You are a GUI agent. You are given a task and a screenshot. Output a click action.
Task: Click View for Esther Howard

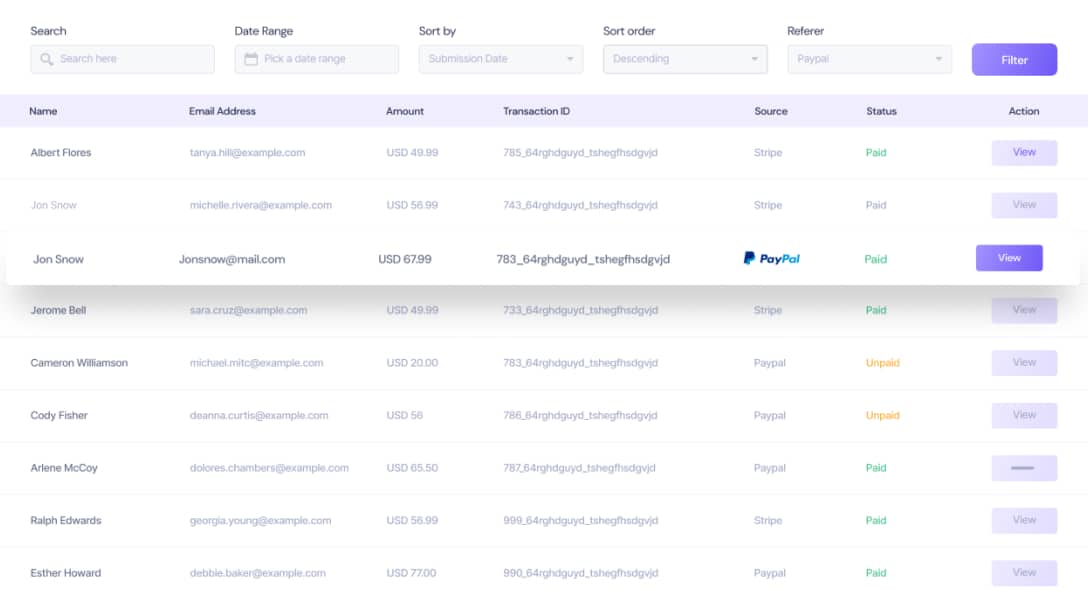pos(1023,572)
